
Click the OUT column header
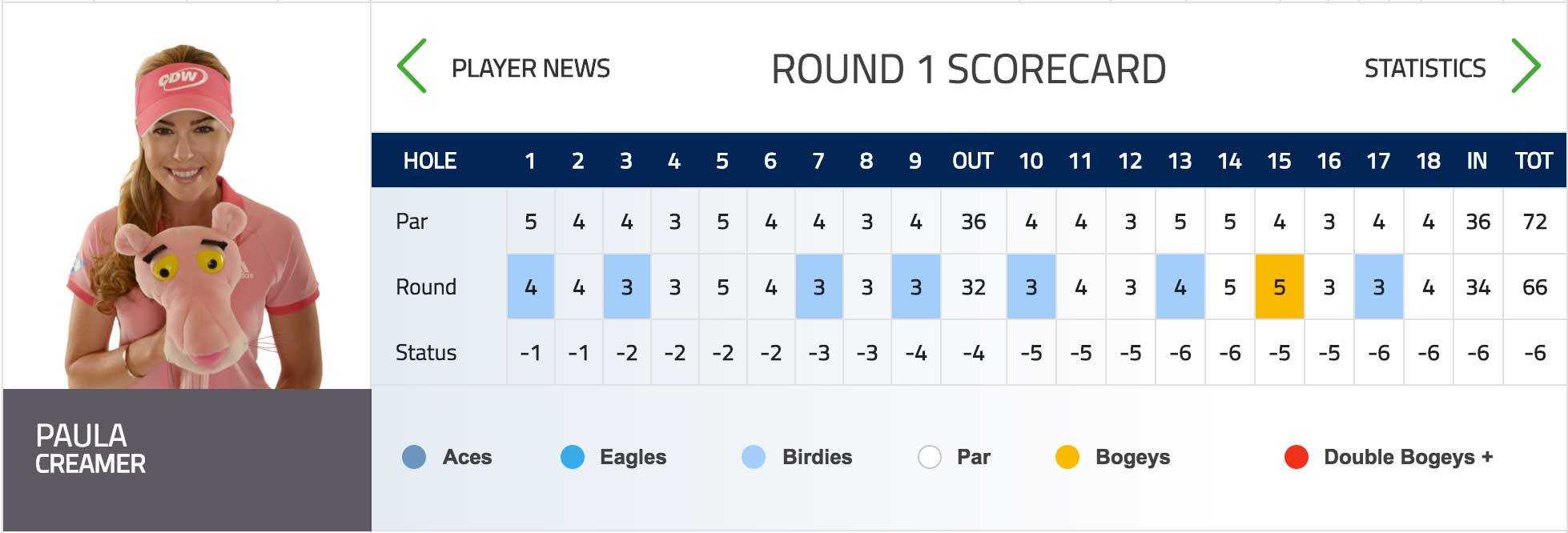[973, 161]
